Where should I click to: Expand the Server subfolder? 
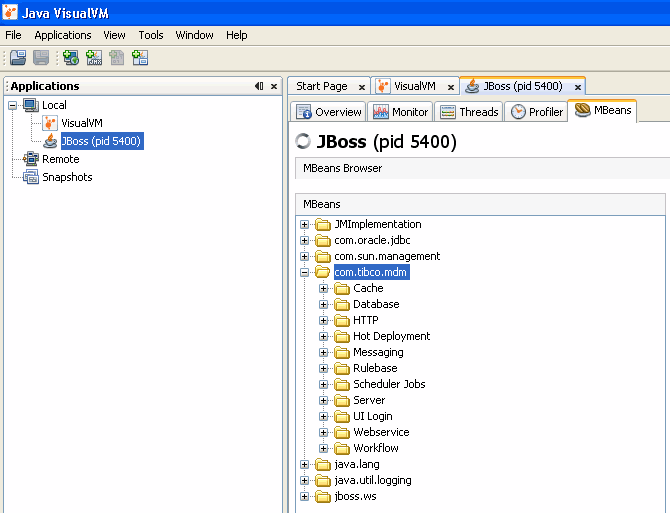pos(323,401)
